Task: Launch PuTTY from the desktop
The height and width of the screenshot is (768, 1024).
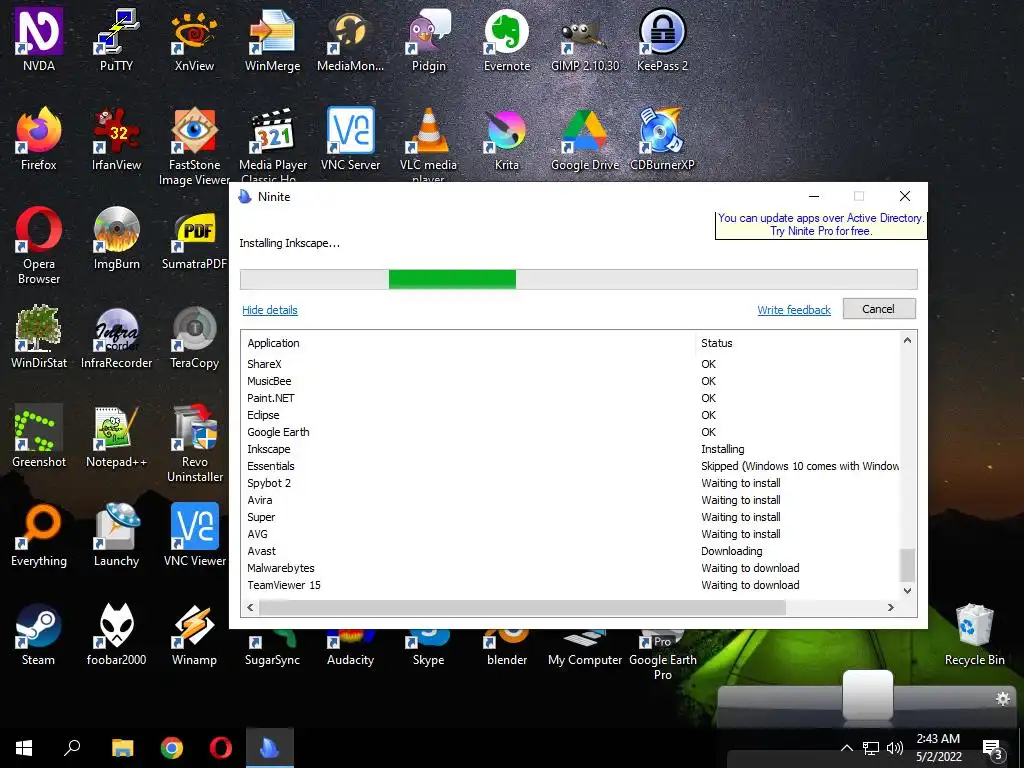Action: click(x=116, y=39)
